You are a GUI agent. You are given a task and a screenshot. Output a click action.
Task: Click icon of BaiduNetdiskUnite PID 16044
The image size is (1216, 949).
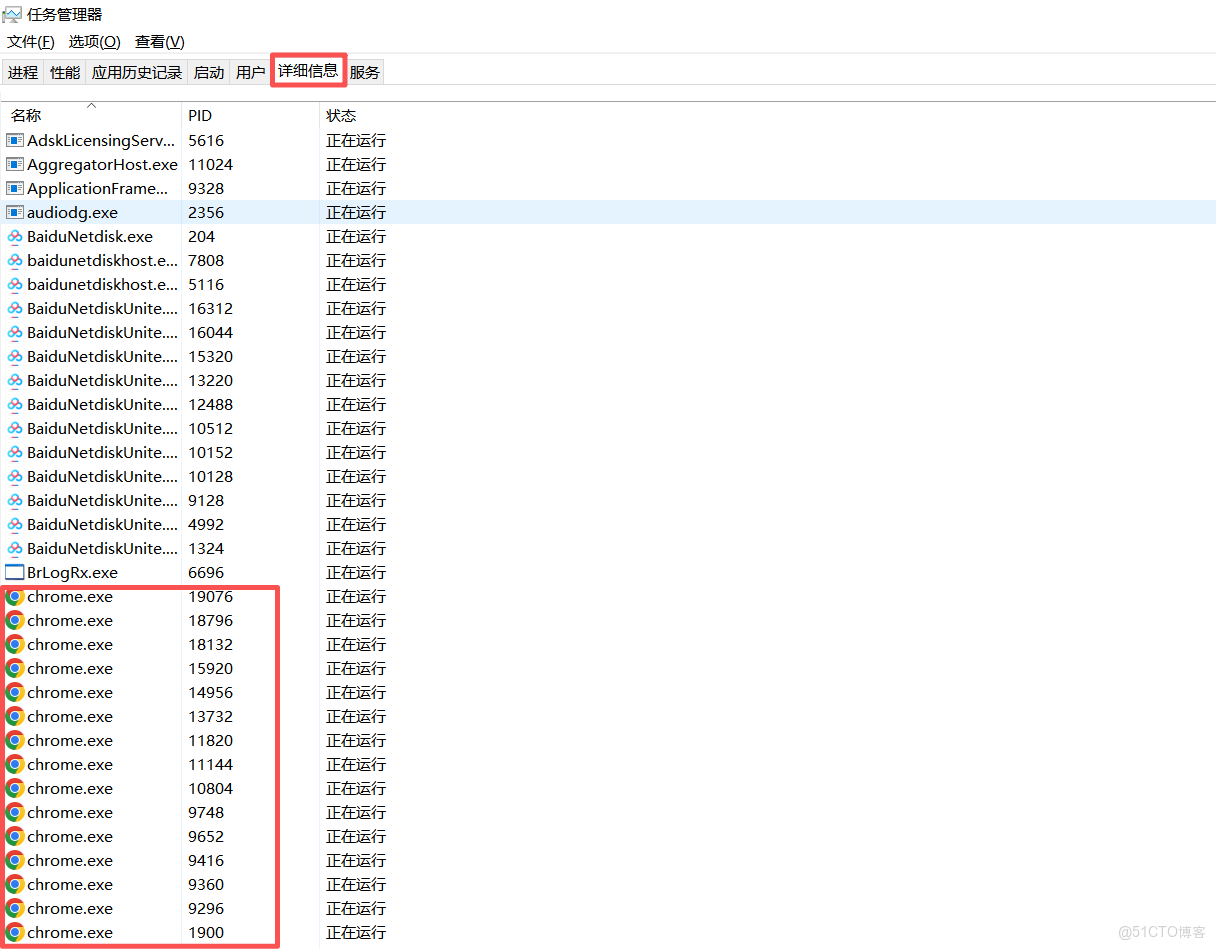(x=15, y=333)
